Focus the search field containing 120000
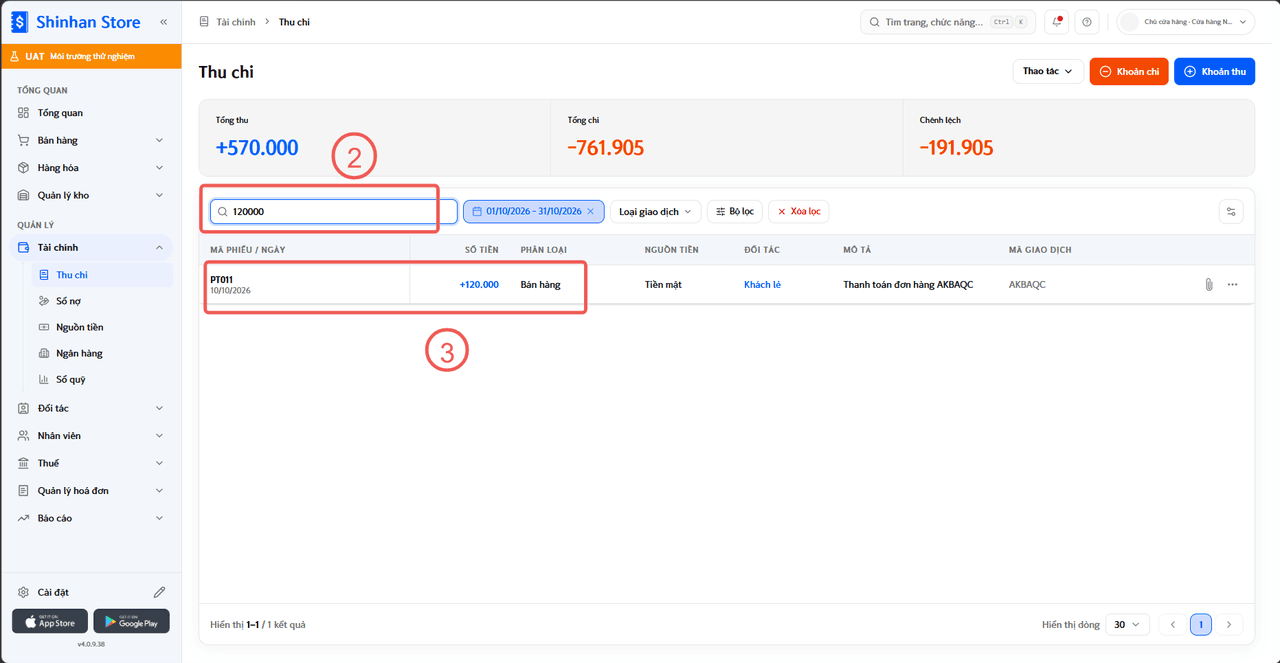1280x663 pixels. click(x=333, y=211)
